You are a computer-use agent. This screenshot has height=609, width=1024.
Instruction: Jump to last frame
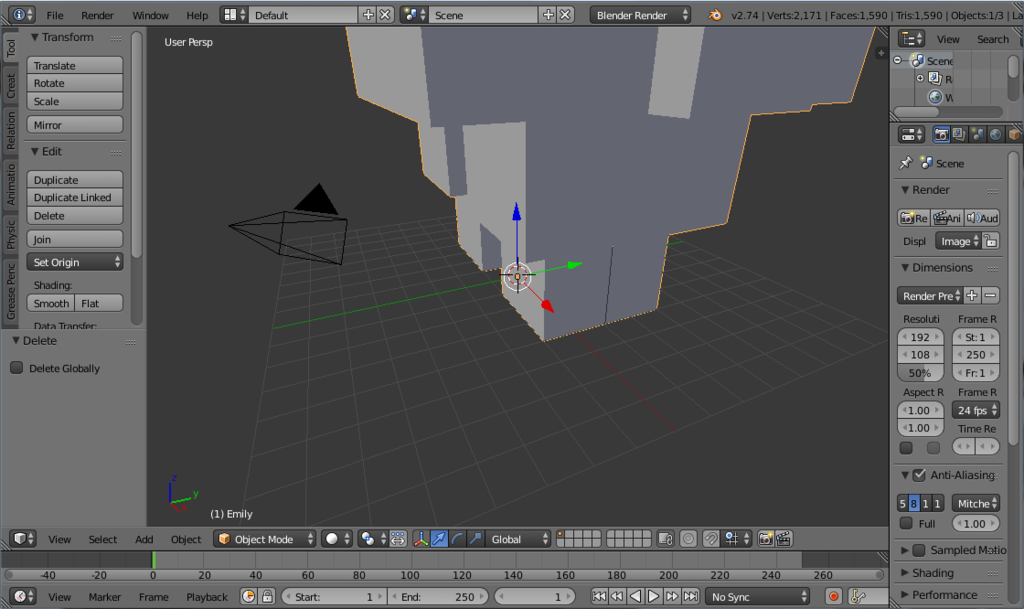point(690,596)
